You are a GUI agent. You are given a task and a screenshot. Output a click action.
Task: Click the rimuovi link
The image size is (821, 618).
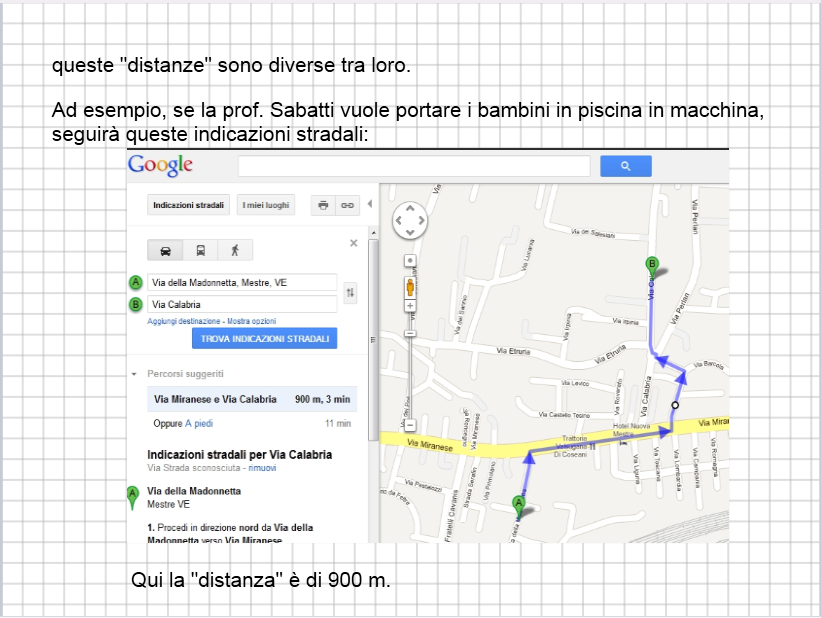click(x=262, y=468)
